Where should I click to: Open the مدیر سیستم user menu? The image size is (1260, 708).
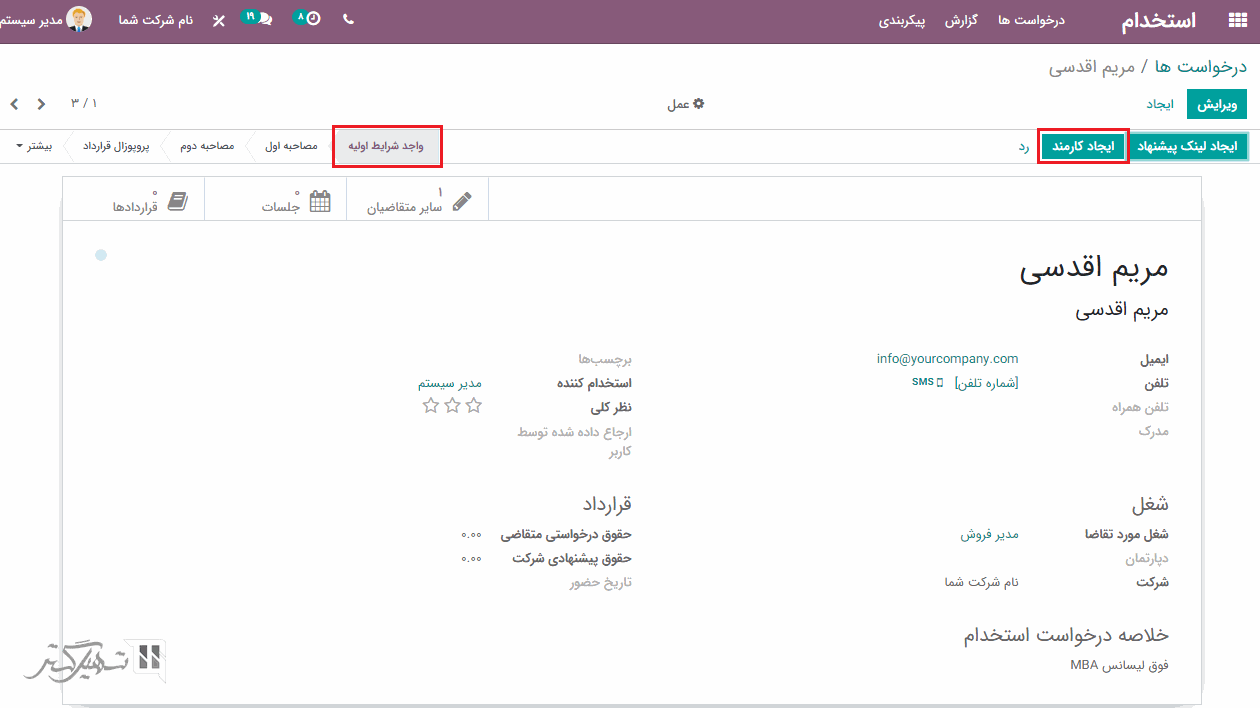(x=46, y=20)
